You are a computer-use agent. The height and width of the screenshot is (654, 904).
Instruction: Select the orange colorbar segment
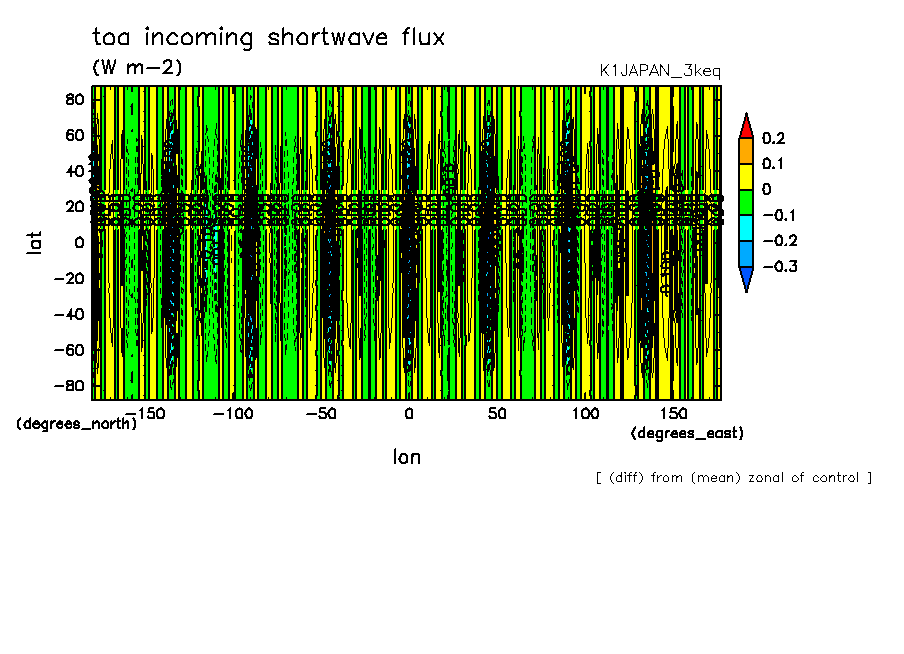coord(745,150)
